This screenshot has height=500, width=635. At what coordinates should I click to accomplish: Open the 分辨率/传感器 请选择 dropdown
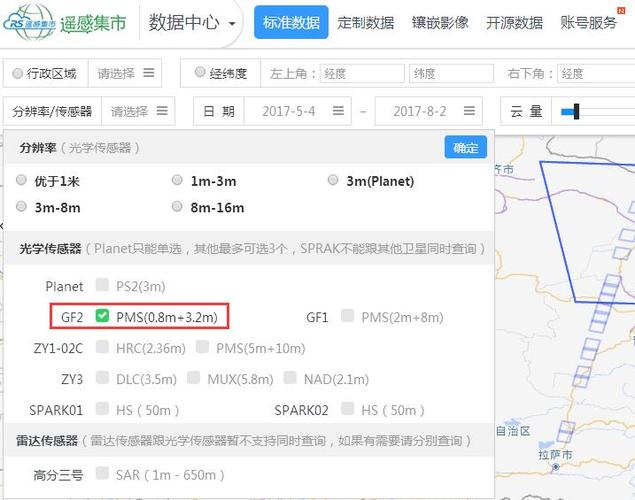pyautogui.click(x=139, y=111)
